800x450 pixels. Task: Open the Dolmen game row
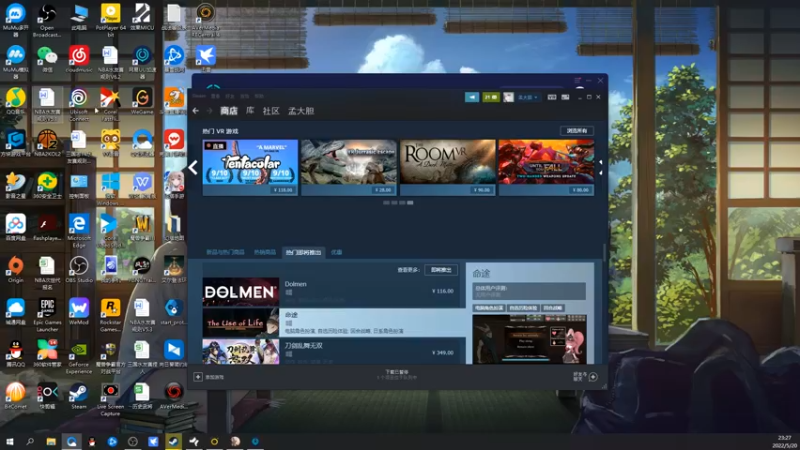pos(334,292)
